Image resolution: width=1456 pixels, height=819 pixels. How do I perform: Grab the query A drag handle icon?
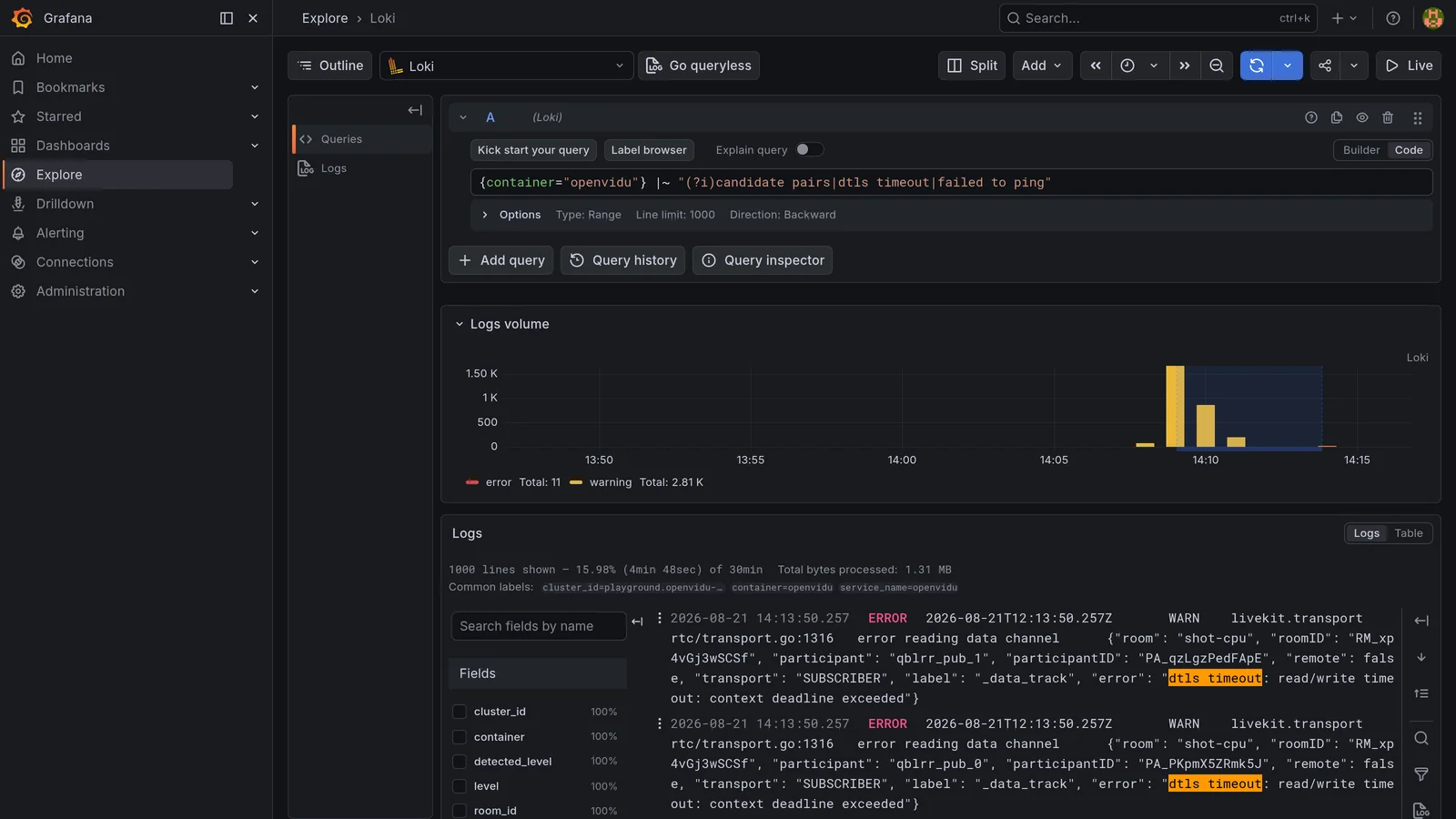pyautogui.click(x=1418, y=117)
